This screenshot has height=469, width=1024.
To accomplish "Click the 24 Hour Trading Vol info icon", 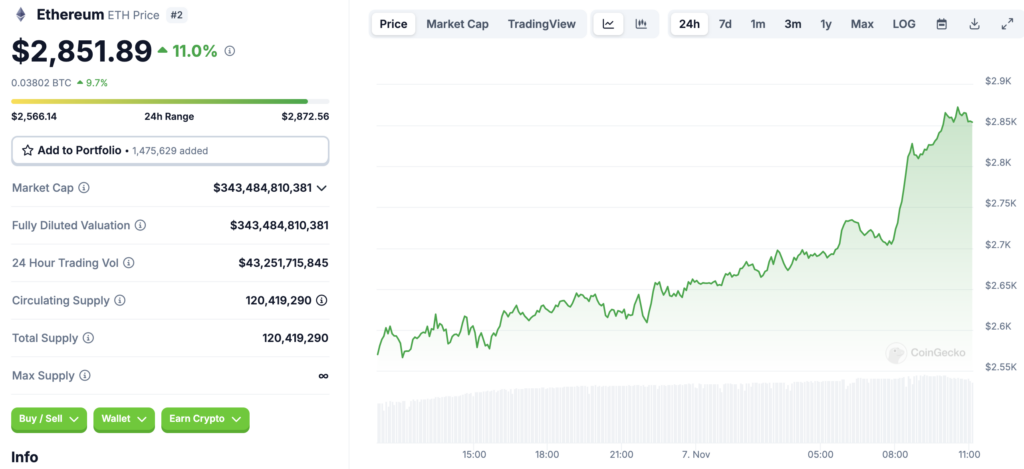I will [129, 263].
